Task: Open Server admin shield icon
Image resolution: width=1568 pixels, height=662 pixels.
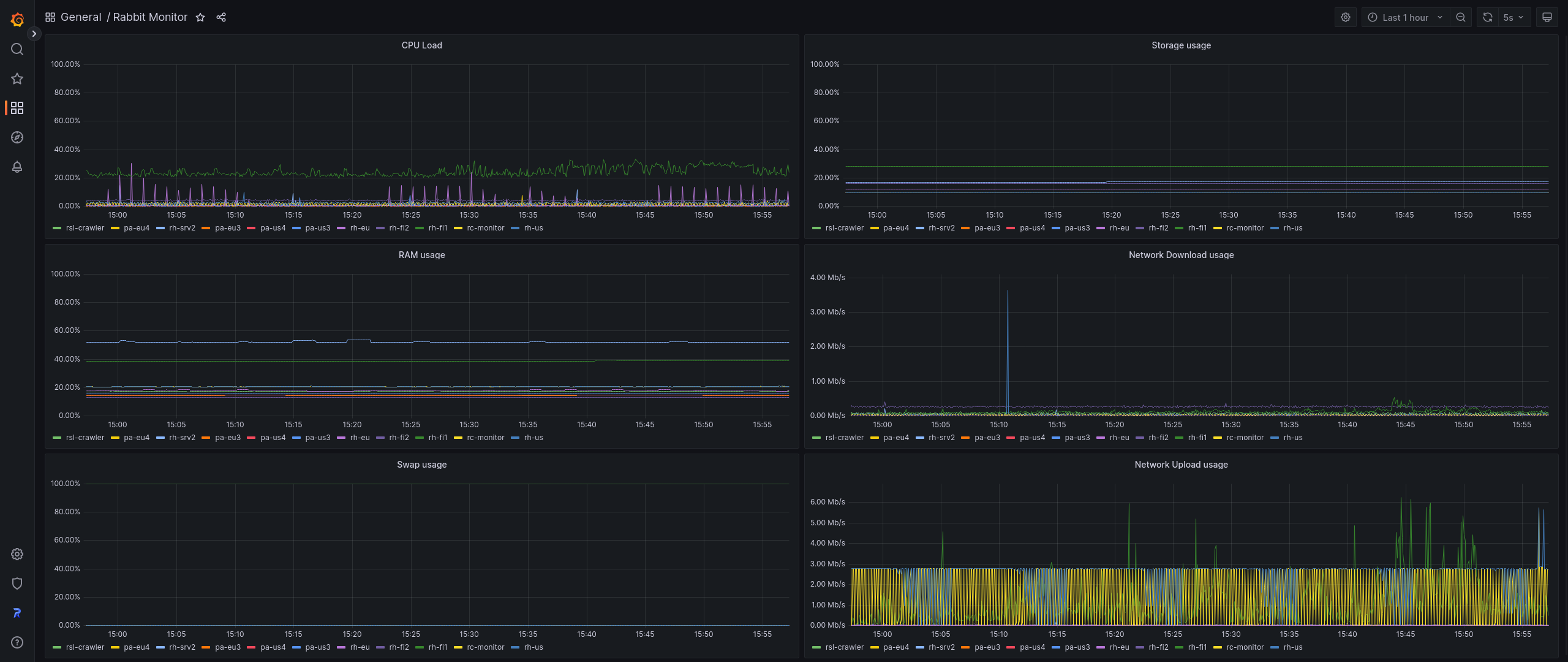Action: [x=17, y=584]
